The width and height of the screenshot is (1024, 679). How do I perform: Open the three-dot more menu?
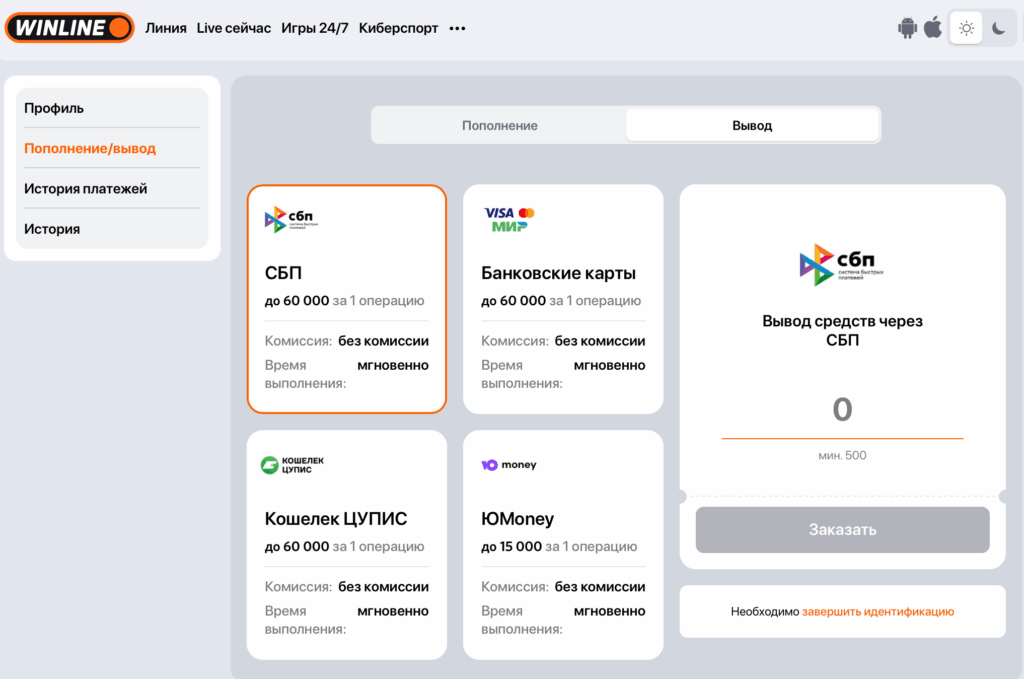(x=457, y=28)
